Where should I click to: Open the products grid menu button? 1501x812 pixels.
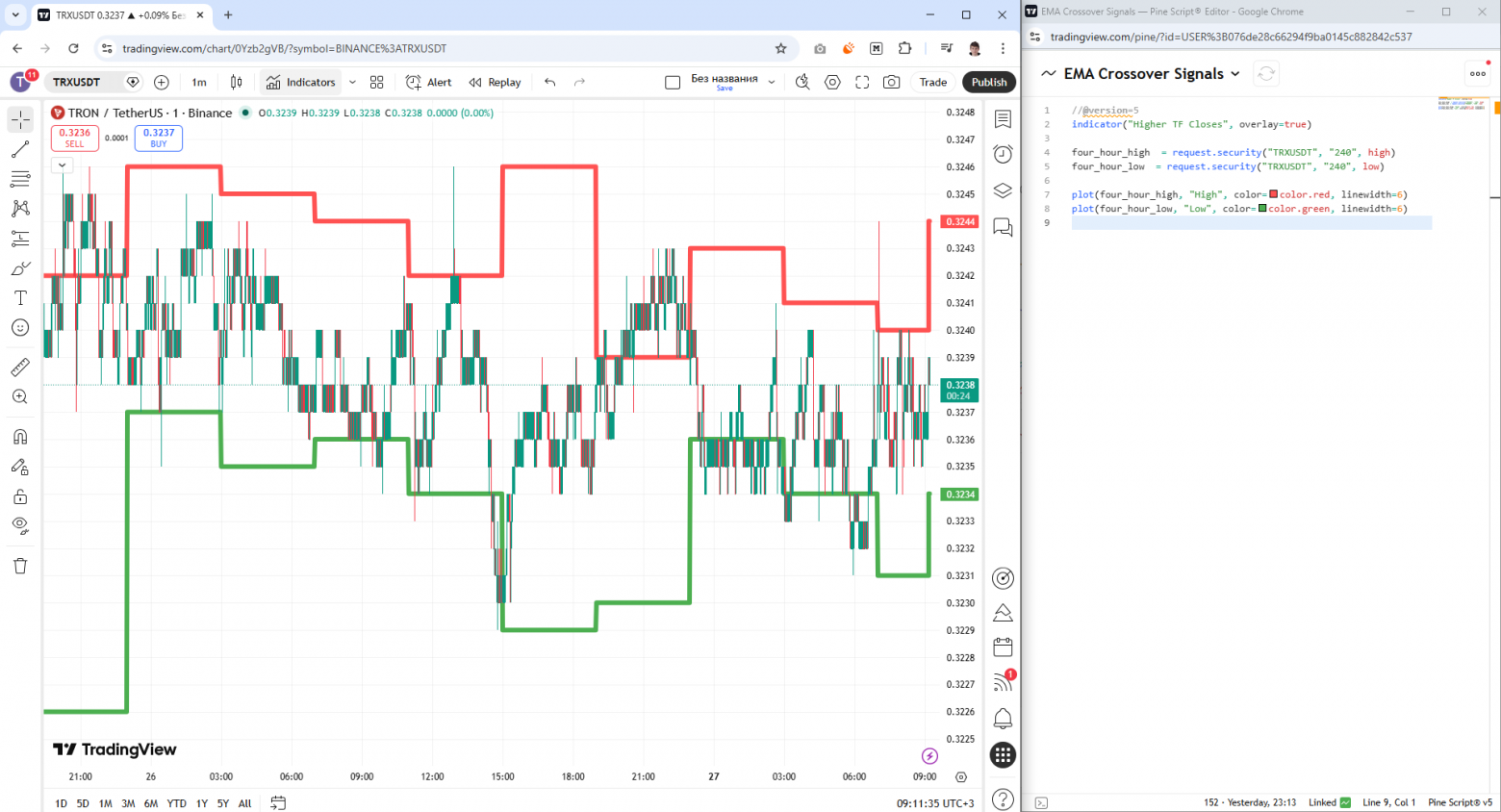click(x=1003, y=755)
